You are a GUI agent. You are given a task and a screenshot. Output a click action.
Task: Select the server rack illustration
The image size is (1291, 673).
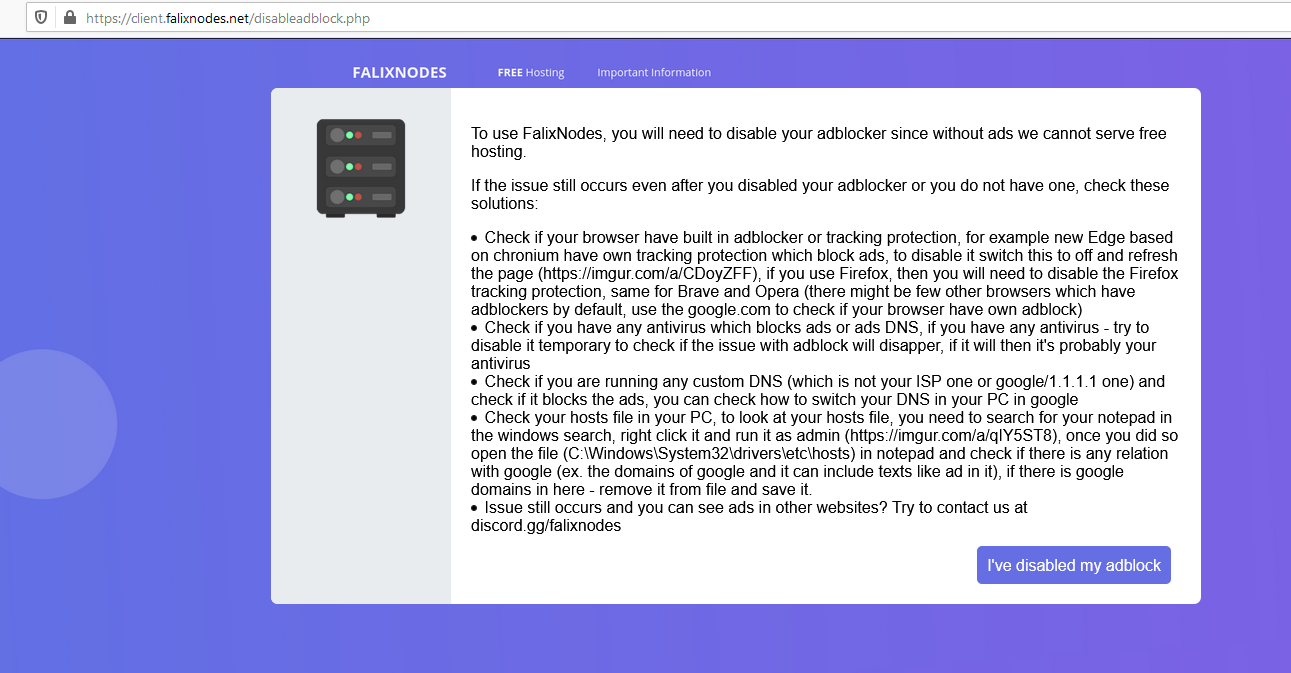click(360, 168)
